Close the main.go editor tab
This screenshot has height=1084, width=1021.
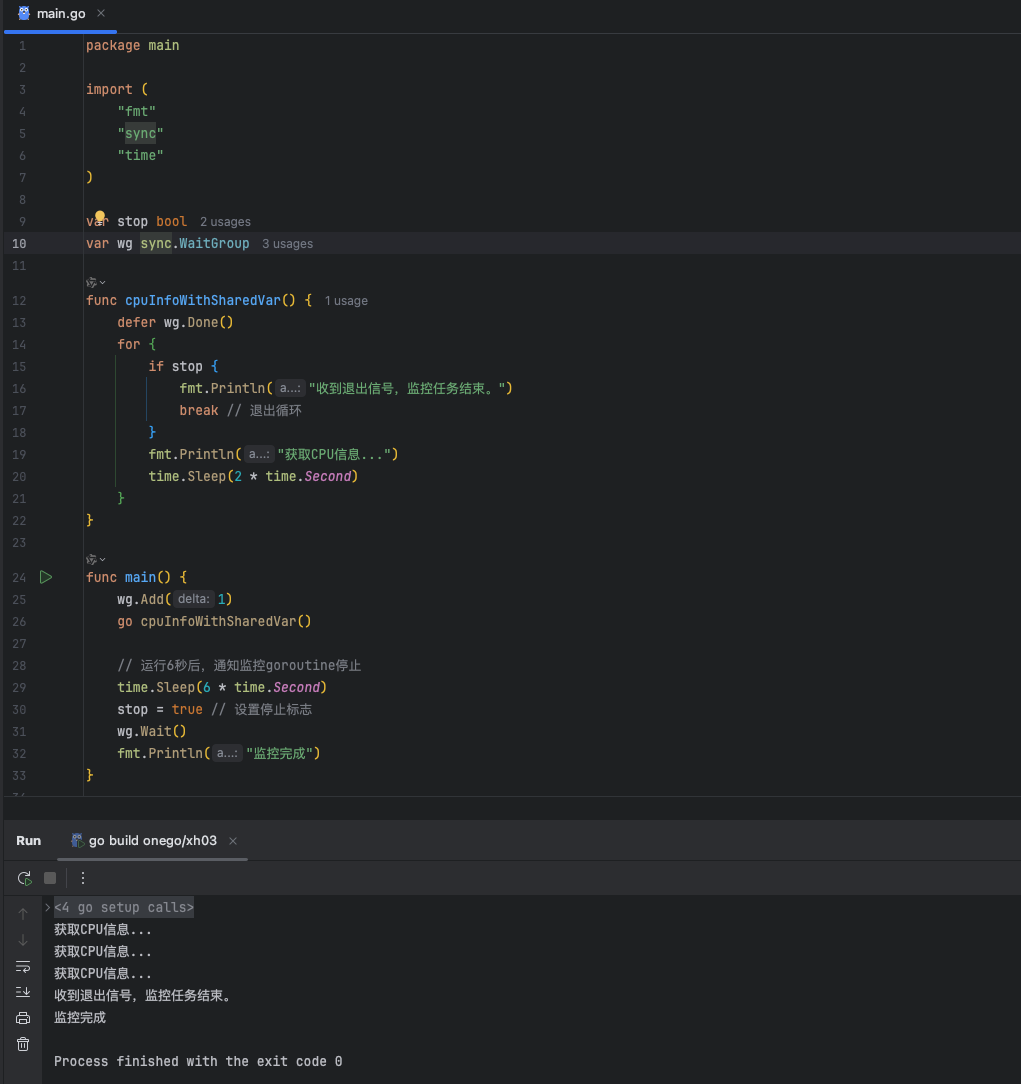[x=101, y=13]
